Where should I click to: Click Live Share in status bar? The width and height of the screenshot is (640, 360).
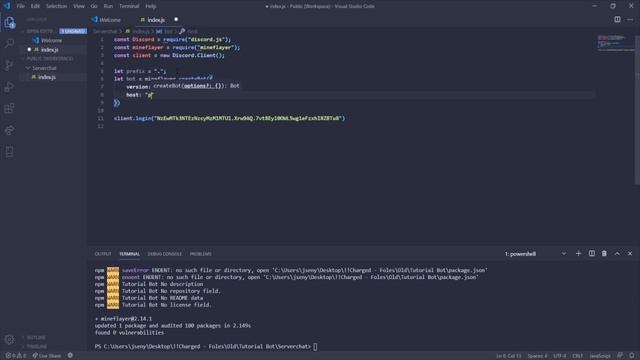coord(47,356)
